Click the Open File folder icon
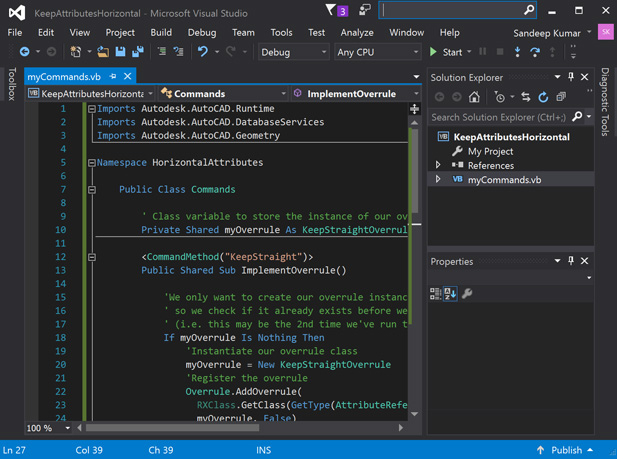 click(x=103, y=52)
